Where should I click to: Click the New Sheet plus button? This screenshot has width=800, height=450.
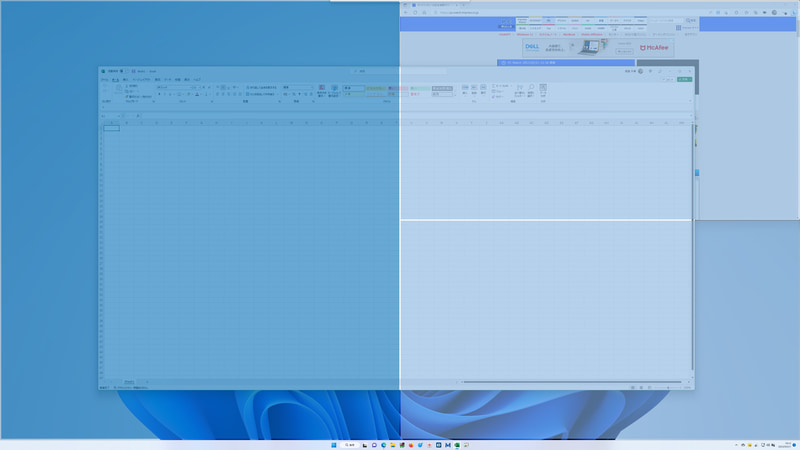point(147,382)
